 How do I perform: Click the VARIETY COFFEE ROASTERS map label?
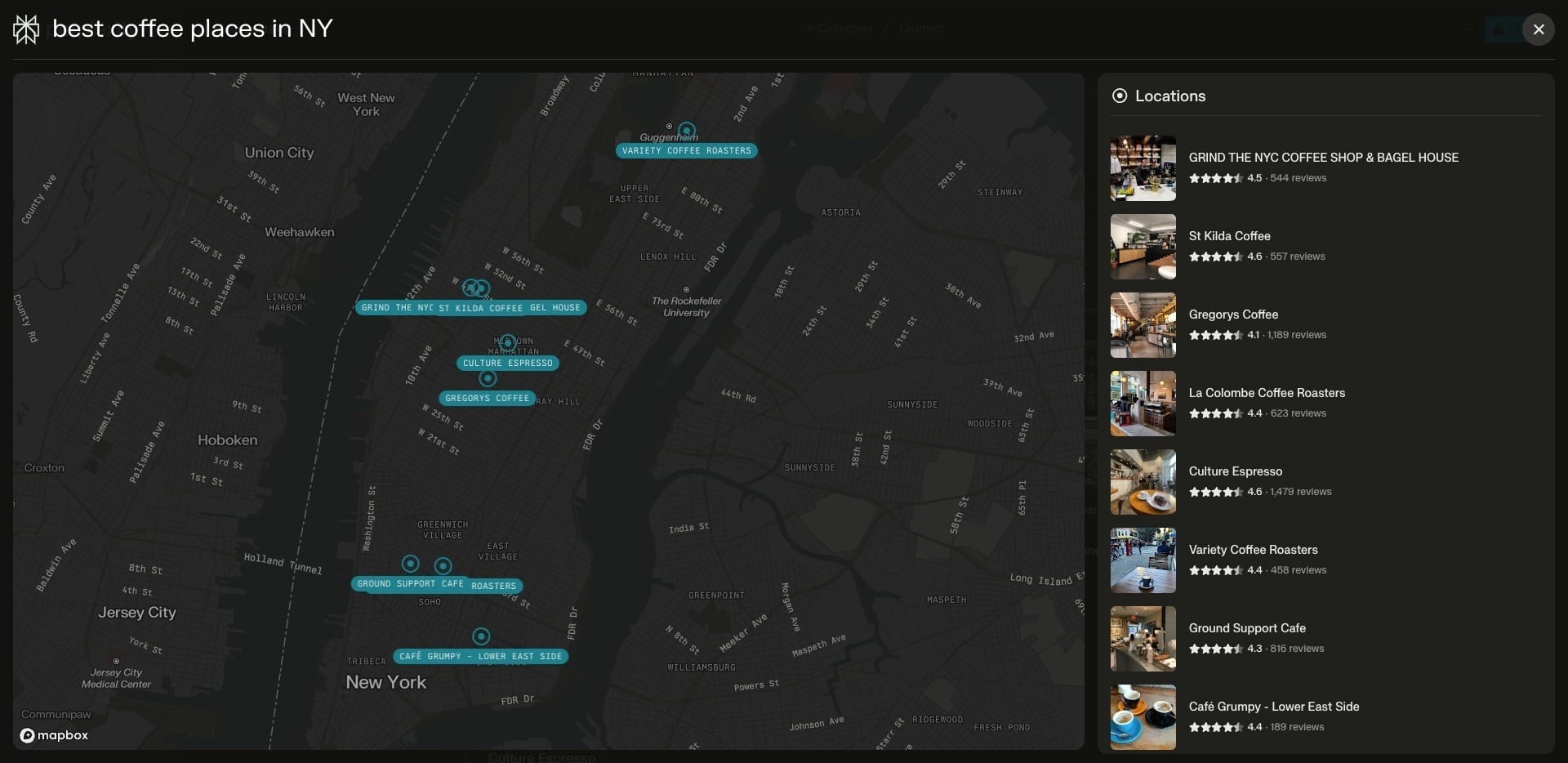coord(686,150)
